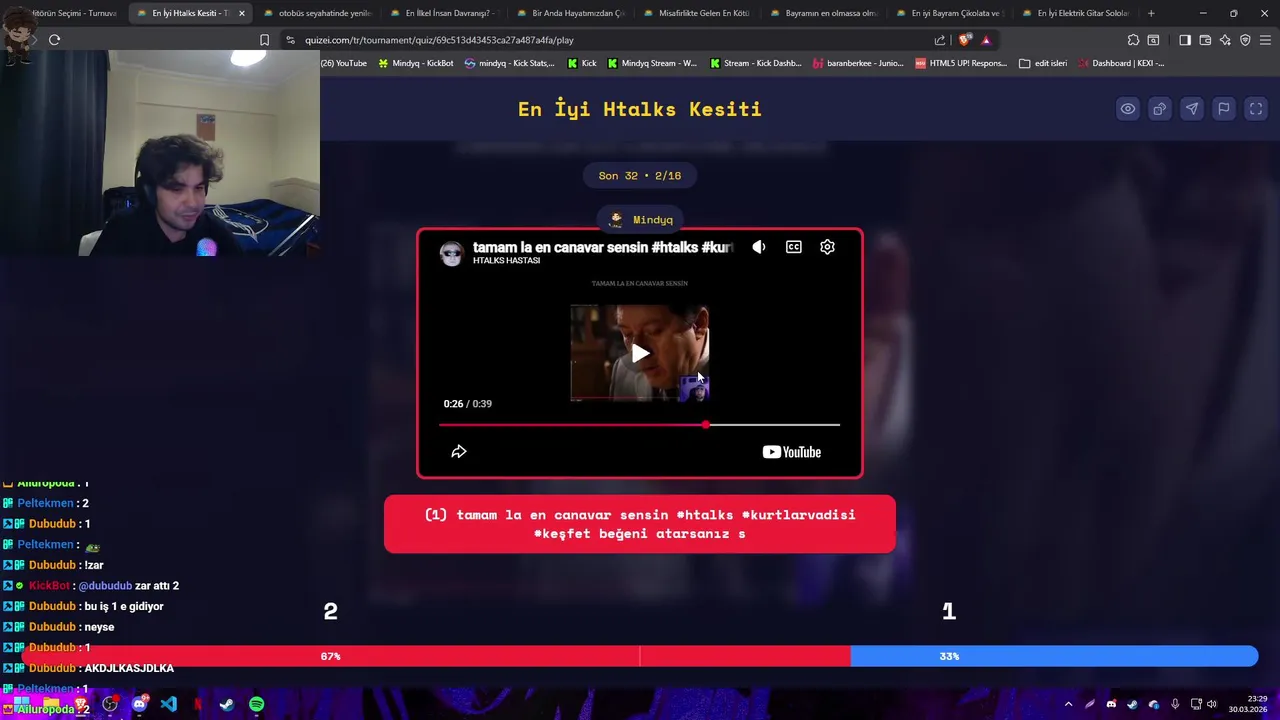Open HTALKS HASTASI channel avatar
This screenshot has height=720, width=1280.
pos(452,253)
